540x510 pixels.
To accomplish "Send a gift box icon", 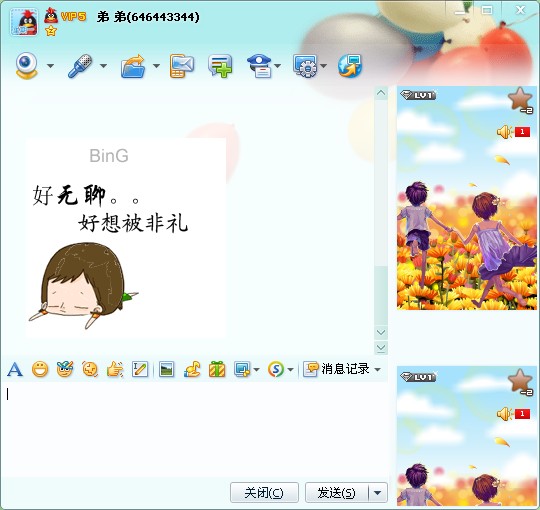I will click(x=217, y=370).
